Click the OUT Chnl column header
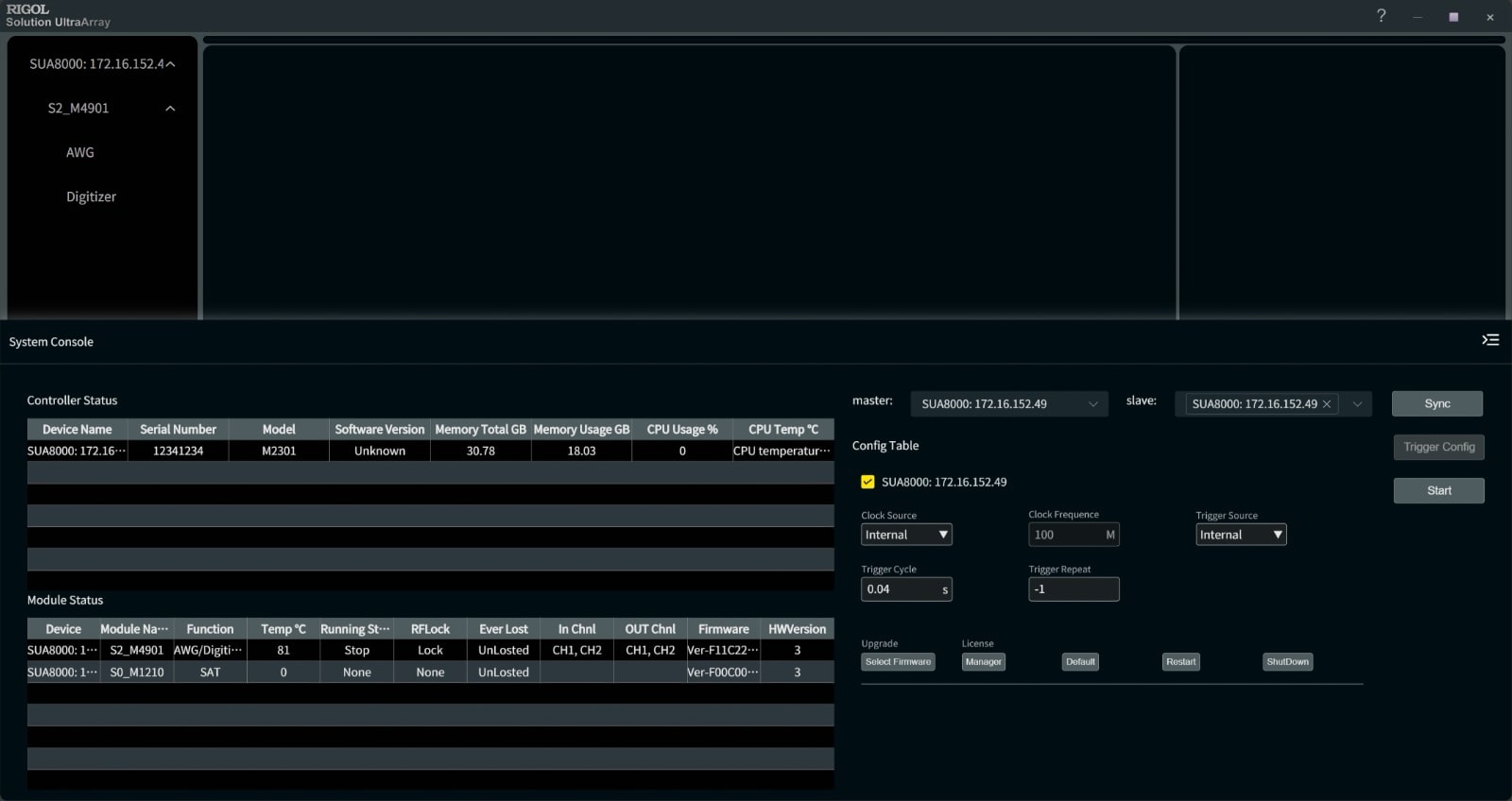Screen dimensions: 1512x801 [x=650, y=629]
